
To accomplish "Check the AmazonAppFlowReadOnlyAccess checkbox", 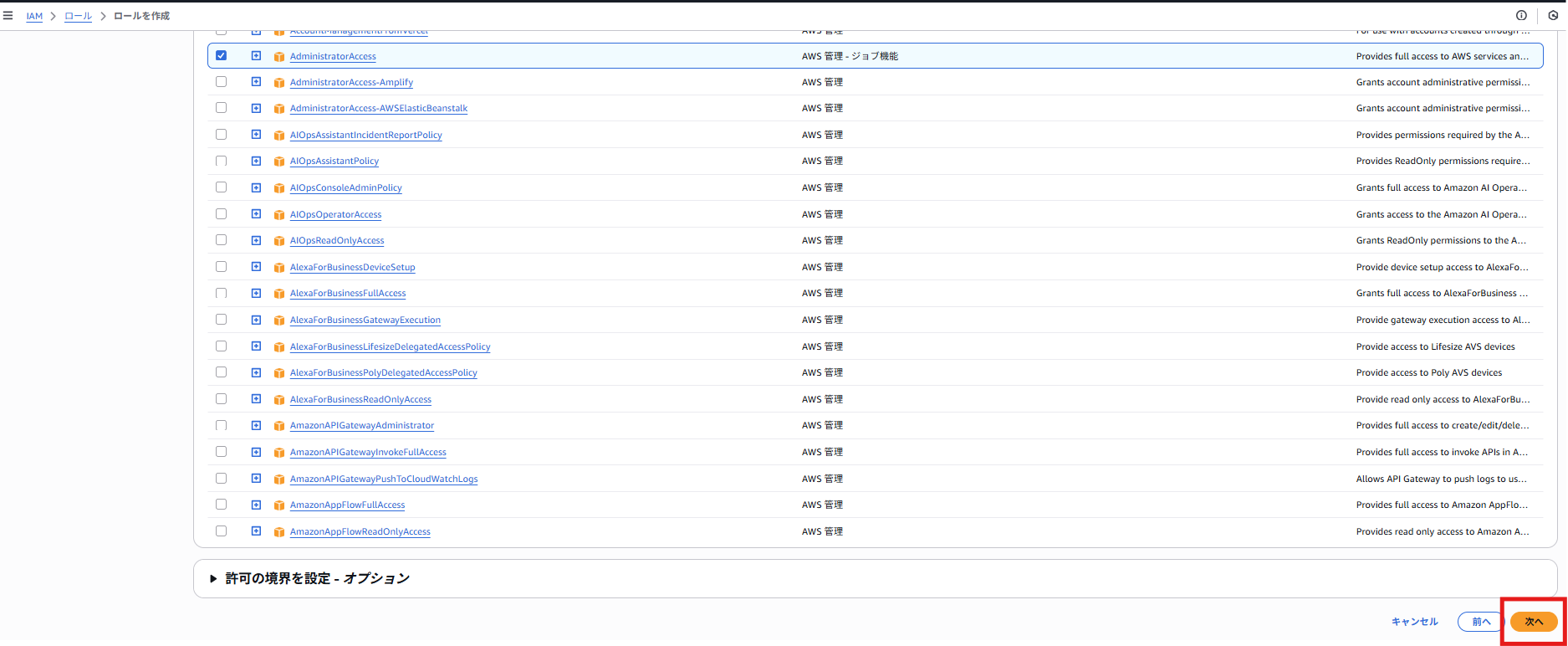I will [x=221, y=531].
